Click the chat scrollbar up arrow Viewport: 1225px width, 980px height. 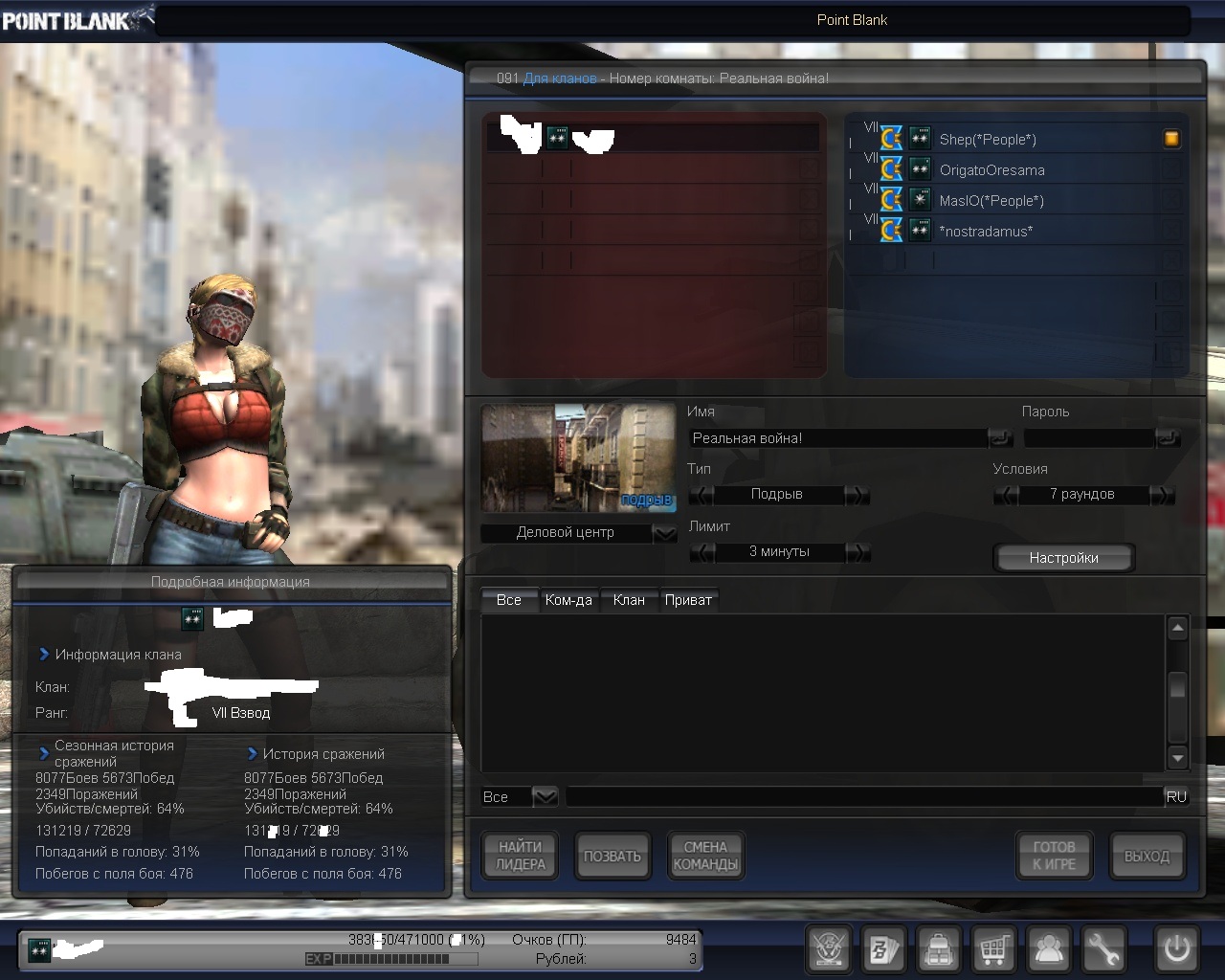[x=1178, y=628]
